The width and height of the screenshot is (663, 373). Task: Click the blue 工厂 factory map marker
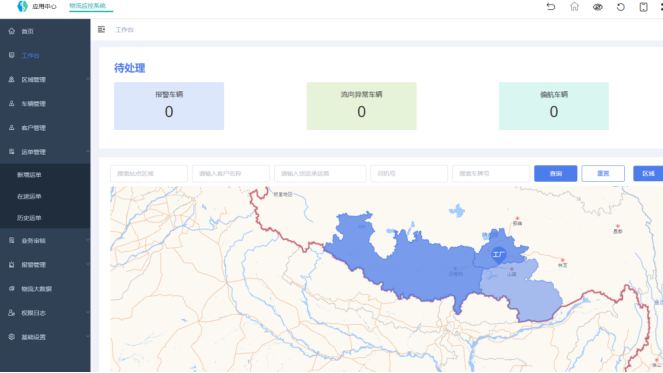pos(499,255)
